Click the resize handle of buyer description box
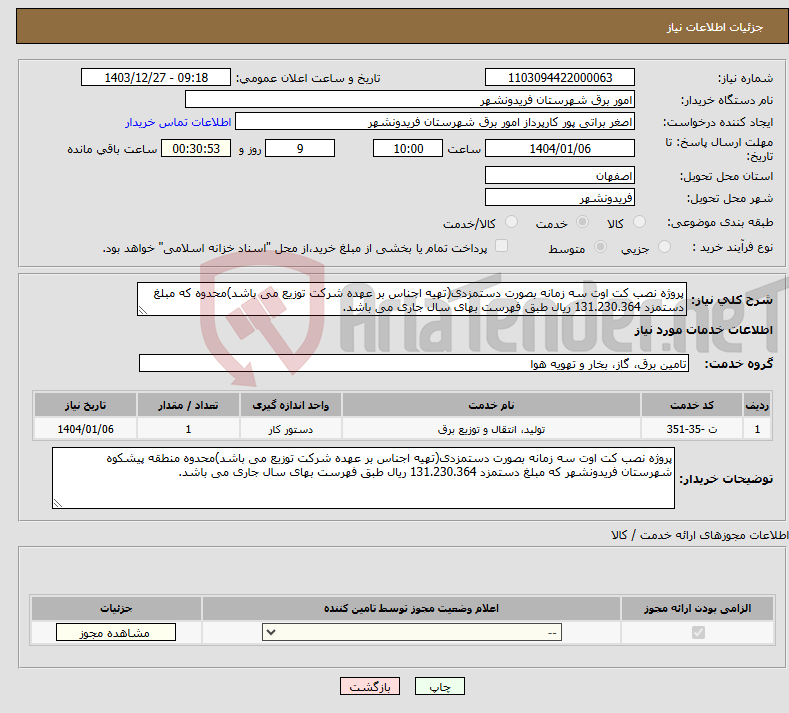 click(x=58, y=503)
